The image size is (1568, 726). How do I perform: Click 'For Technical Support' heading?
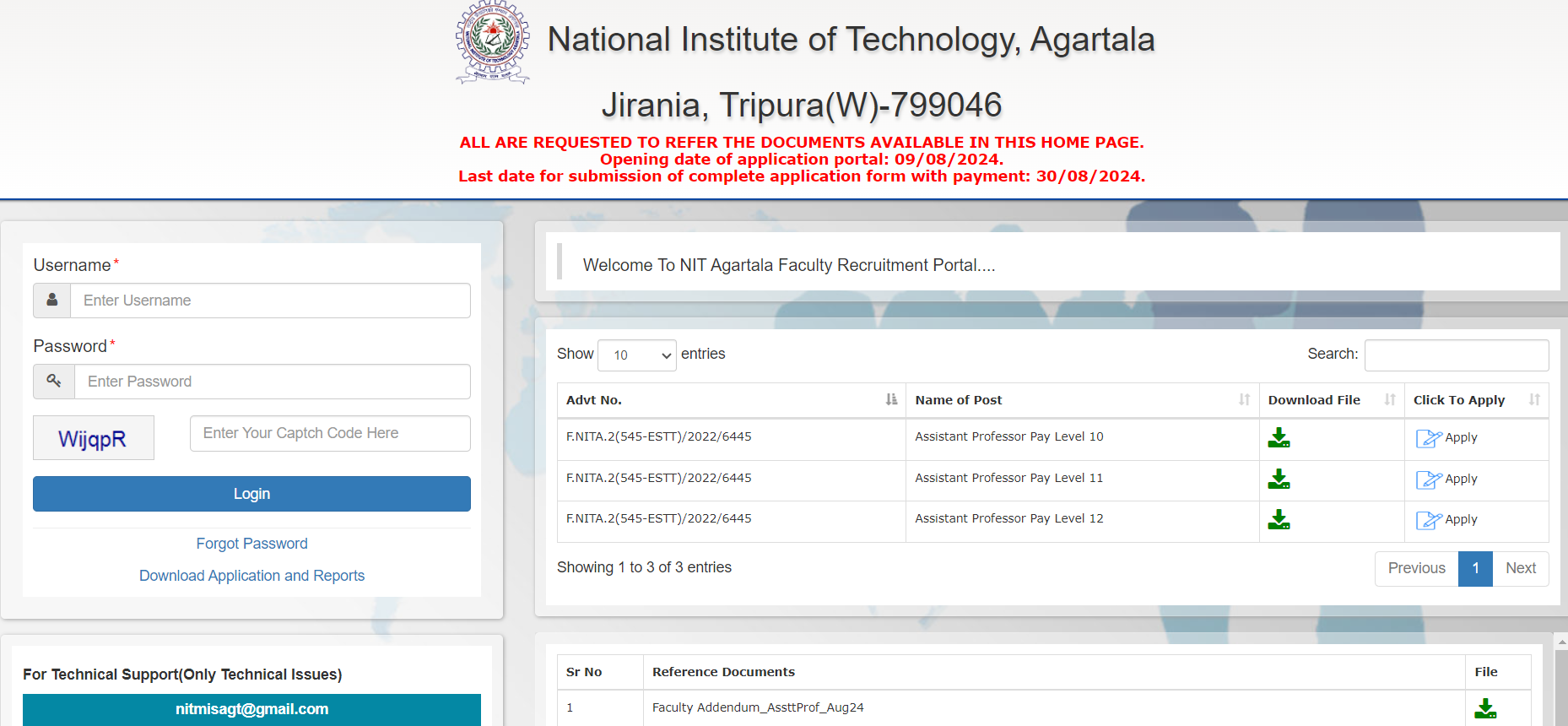[182, 675]
